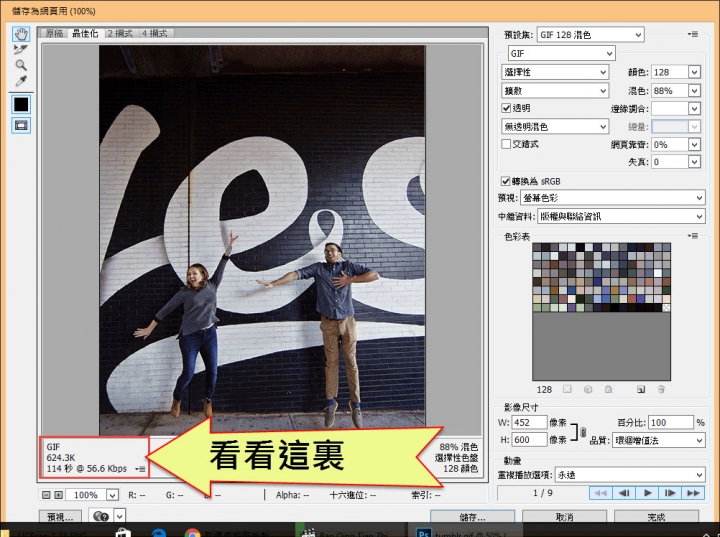Click the delete color trash icon
Image resolution: width=720 pixels, height=537 pixels.
click(x=661, y=390)
